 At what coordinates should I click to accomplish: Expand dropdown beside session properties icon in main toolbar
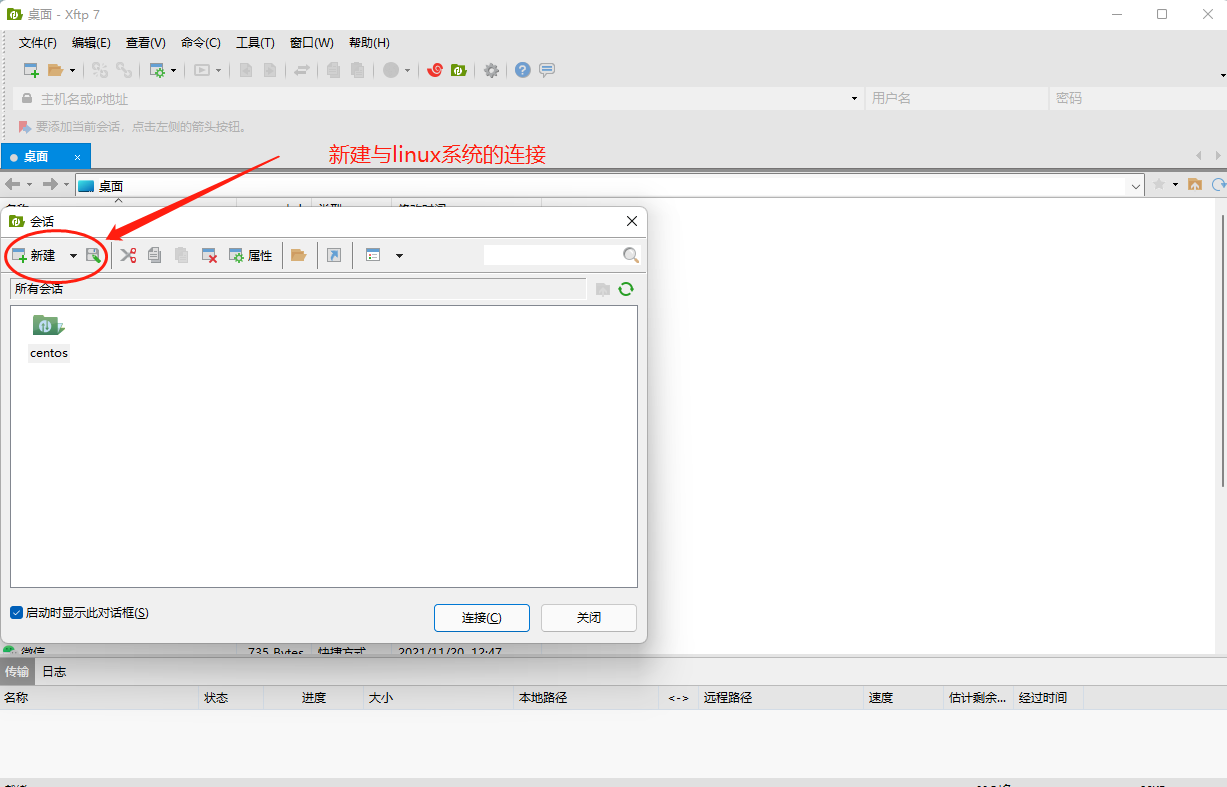click(173, 70)
